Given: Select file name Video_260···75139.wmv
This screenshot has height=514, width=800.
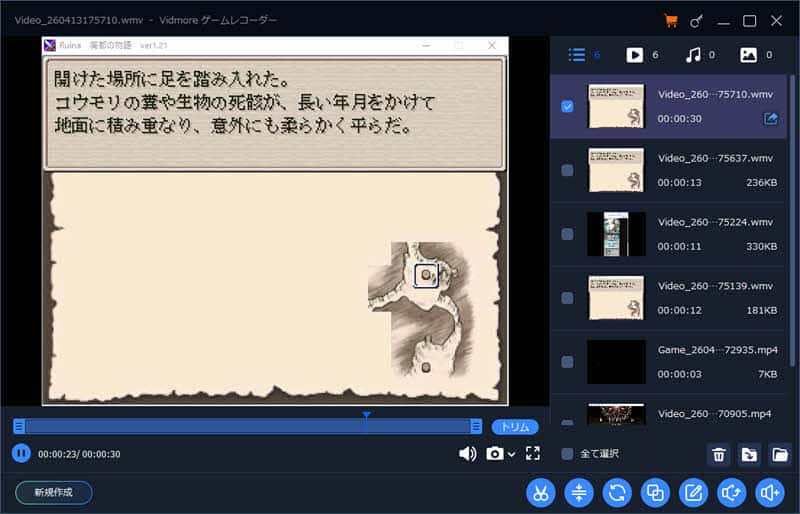Looking at the screenshot, I should (715, 286).
